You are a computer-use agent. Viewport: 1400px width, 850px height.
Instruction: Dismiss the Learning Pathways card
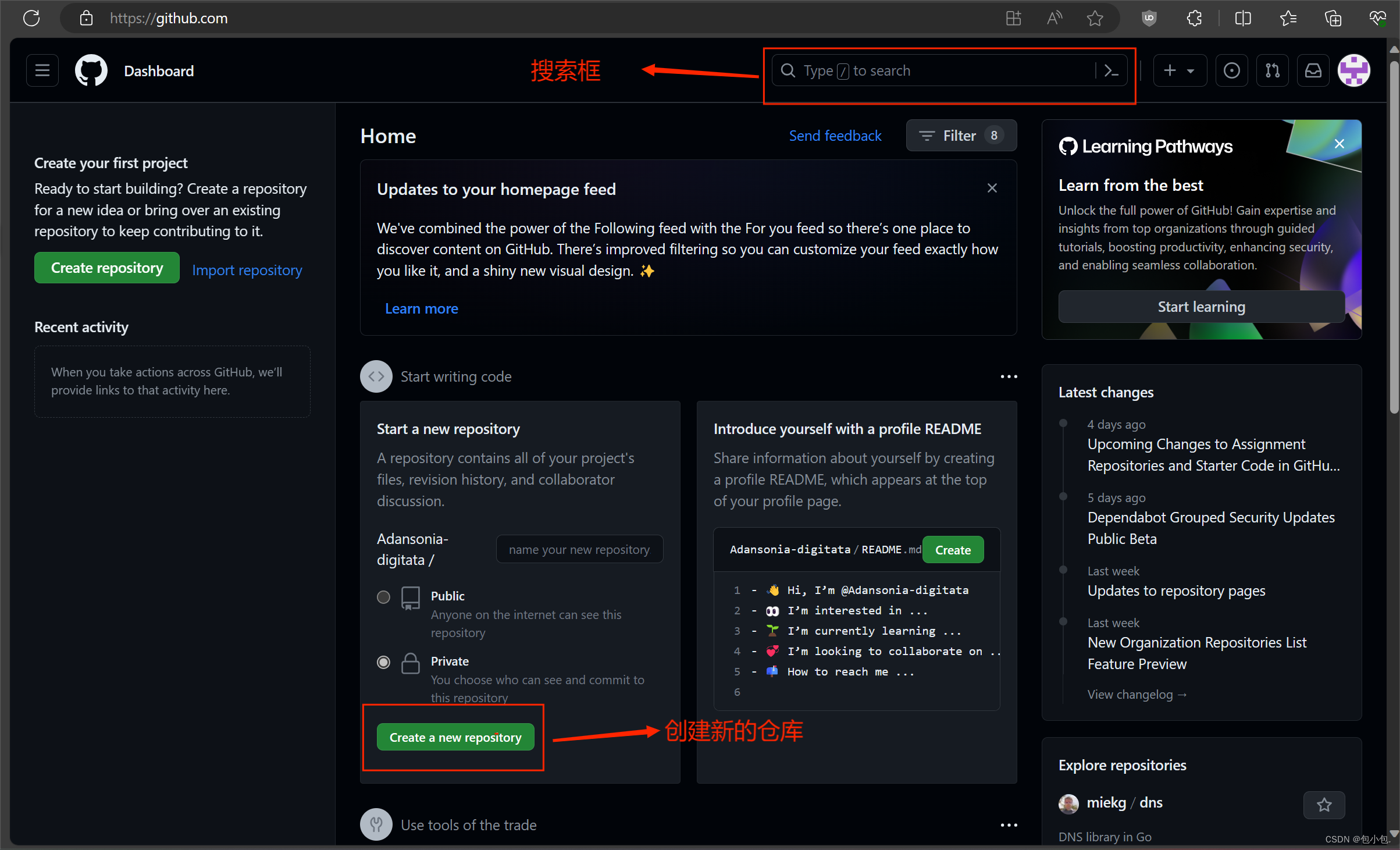click(1339, 144)
